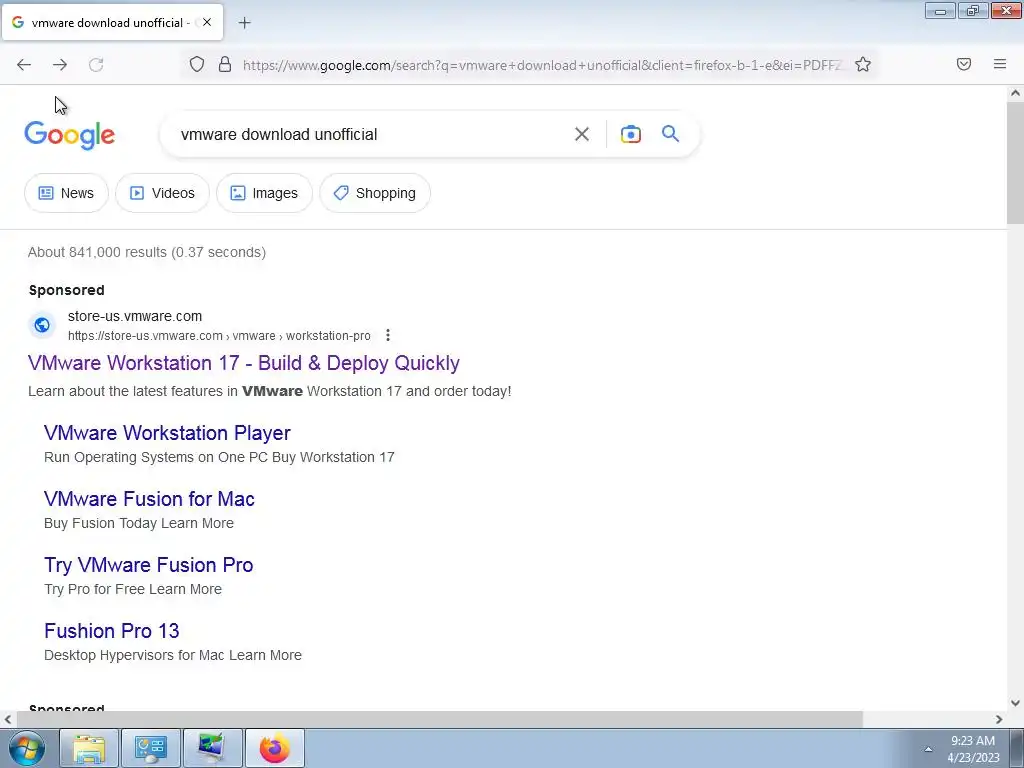Bookmark this page with the star icon
The width and height of the screenshot is (1024, 768).
[863, 64]
